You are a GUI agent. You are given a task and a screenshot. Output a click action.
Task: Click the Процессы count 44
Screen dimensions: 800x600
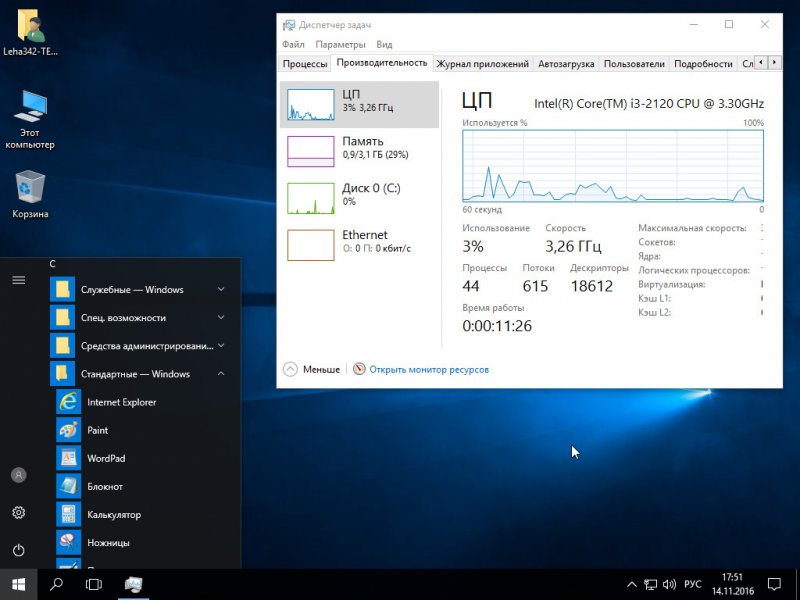[x=471, y=286]
